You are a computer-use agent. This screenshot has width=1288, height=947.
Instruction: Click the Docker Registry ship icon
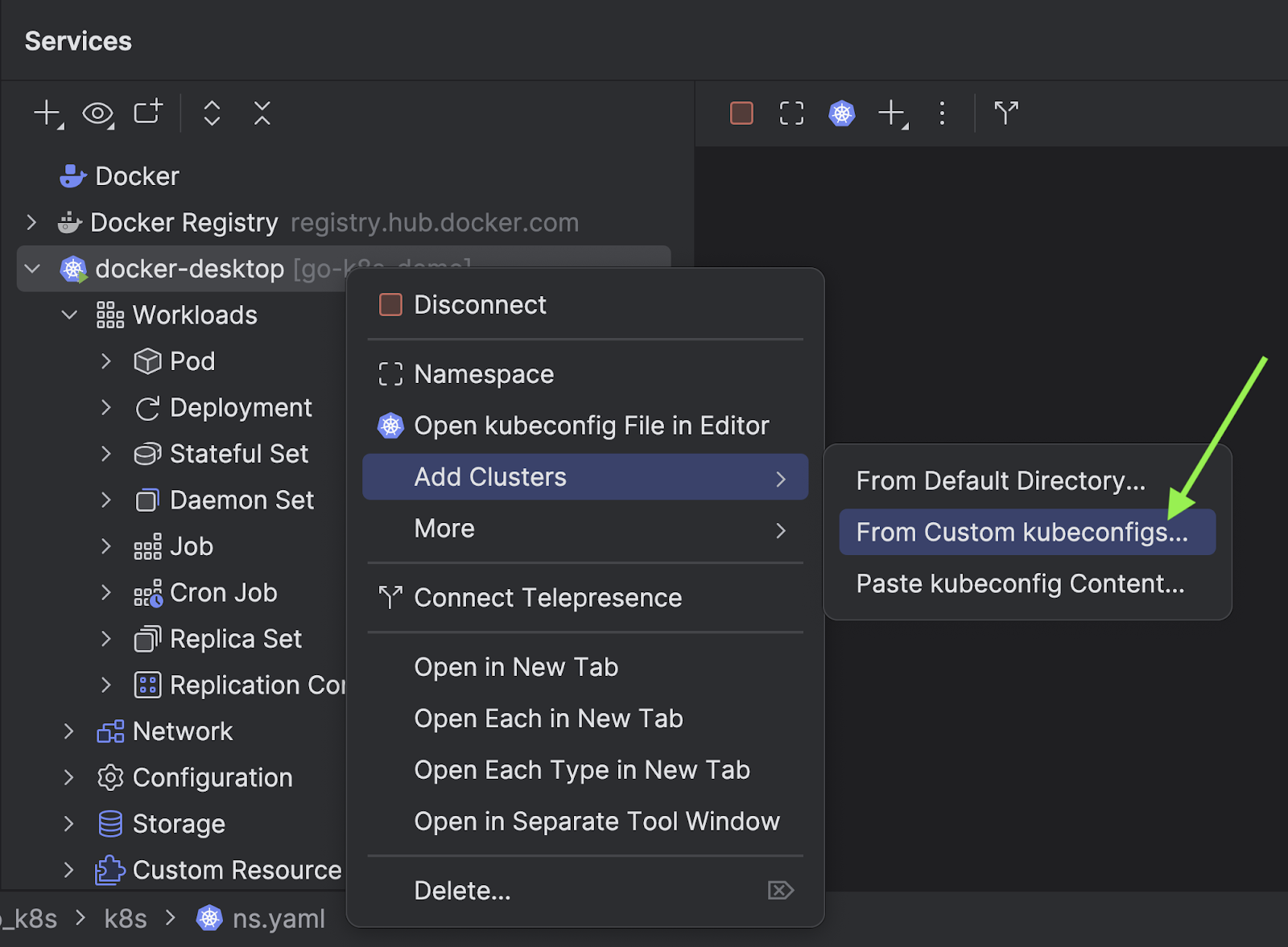click(x=70, y=222)
